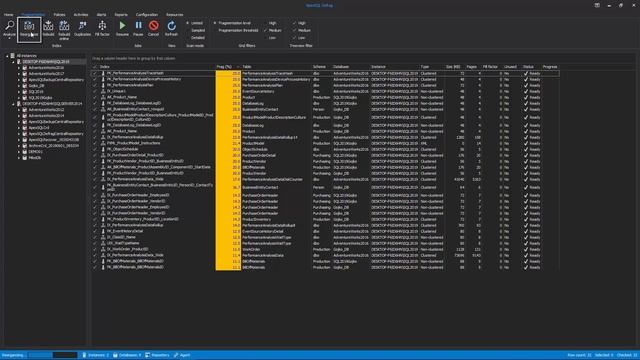Click the Gojko_DB database icon
Image resolution: width=640 pixels, height=360 pixels.
pos(25,86)
